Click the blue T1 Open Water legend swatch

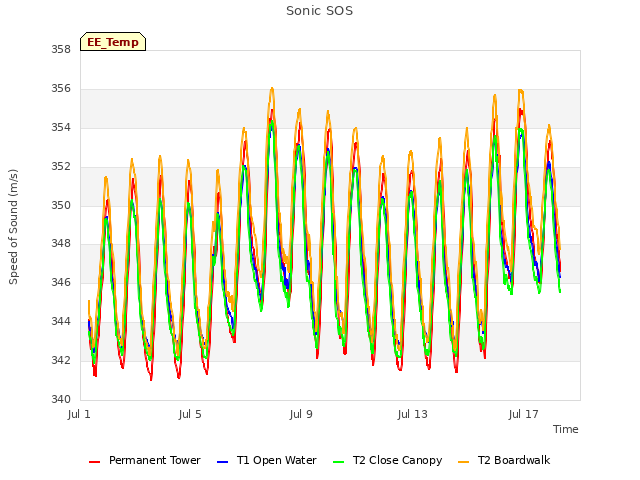tap(222, 462)
